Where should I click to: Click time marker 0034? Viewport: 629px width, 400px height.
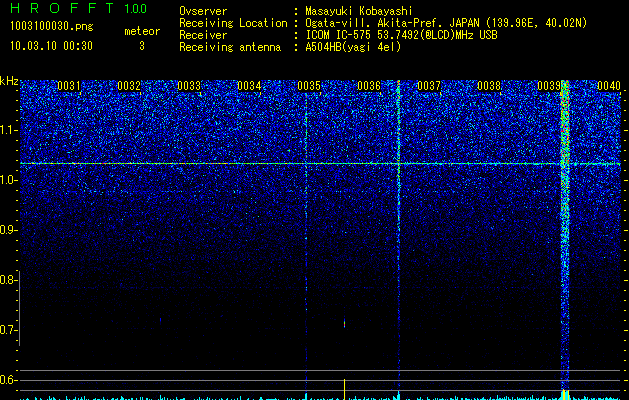tap(249, 86)
